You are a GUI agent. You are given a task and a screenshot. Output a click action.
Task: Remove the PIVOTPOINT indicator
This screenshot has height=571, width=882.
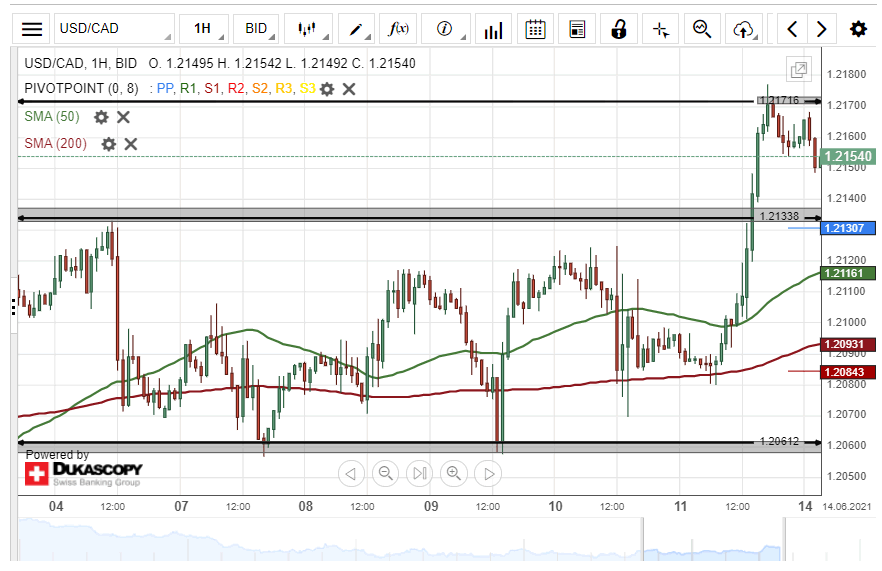(349, 89)
